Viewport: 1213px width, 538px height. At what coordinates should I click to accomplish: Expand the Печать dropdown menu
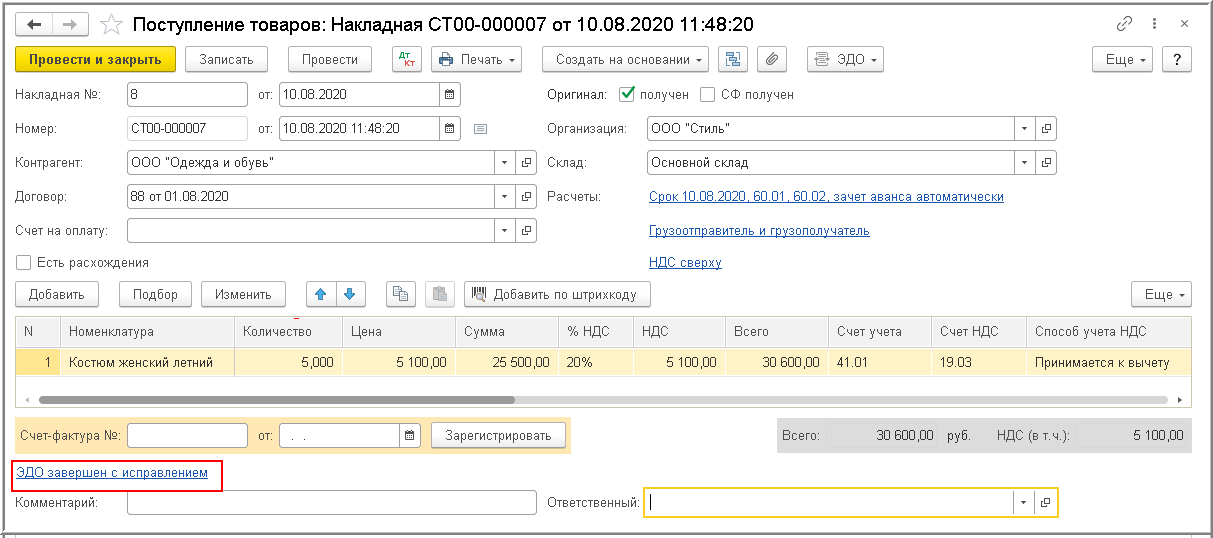click(477, 59)
